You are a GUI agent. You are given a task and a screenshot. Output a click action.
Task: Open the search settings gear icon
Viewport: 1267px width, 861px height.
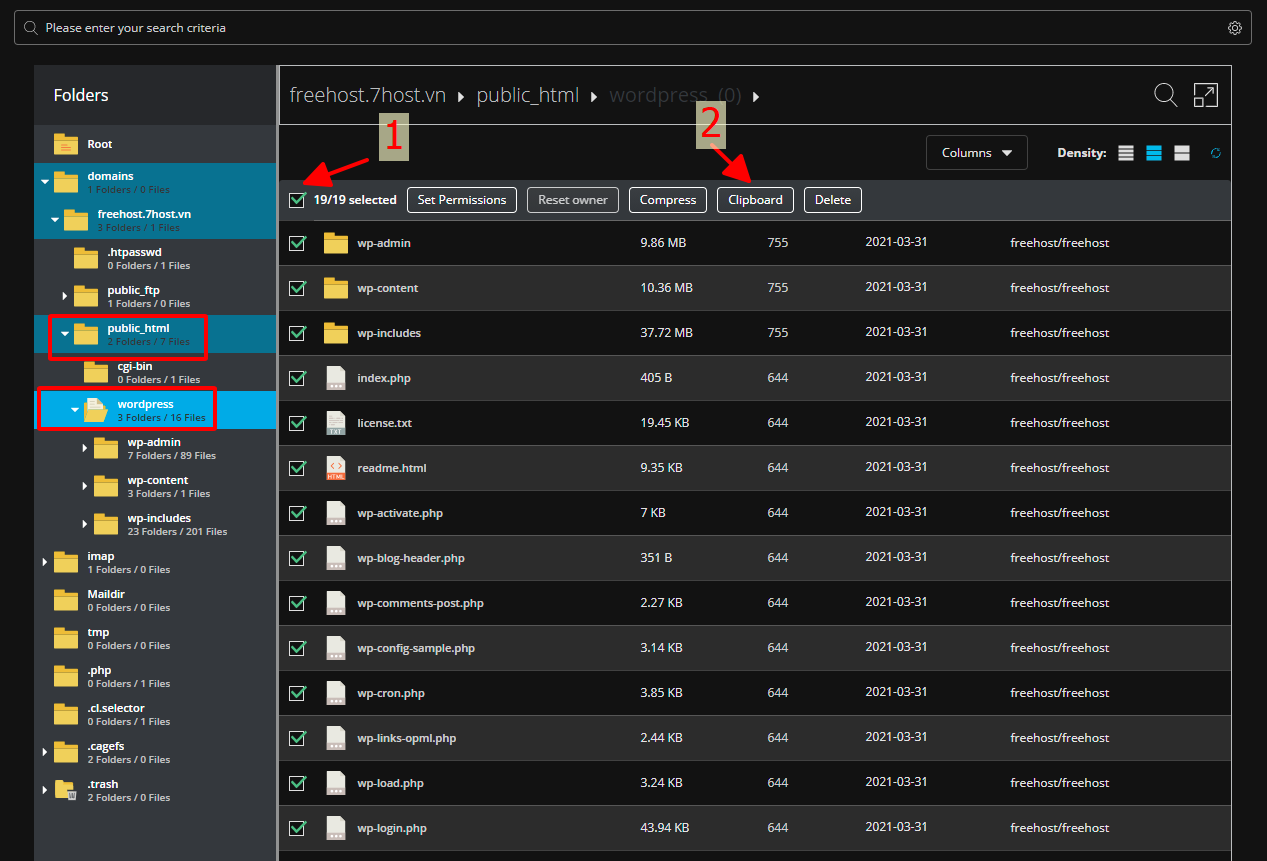[1235, 28]
